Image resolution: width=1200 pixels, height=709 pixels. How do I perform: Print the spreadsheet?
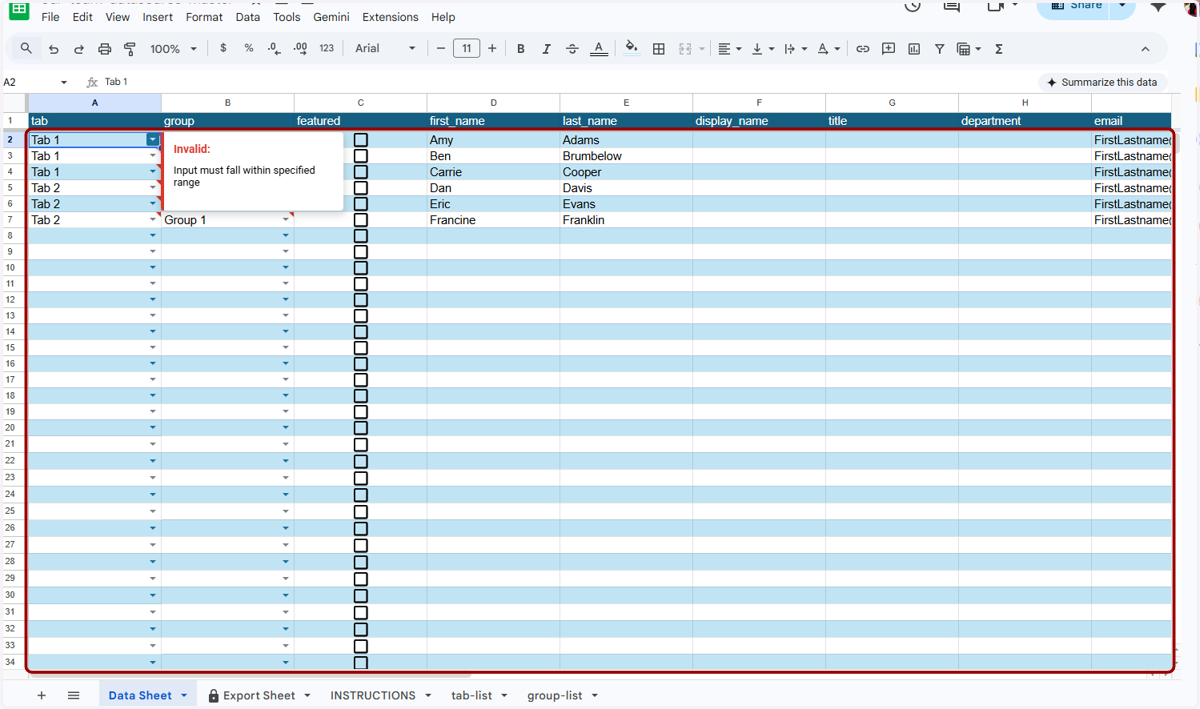click(x=104, y=49)
